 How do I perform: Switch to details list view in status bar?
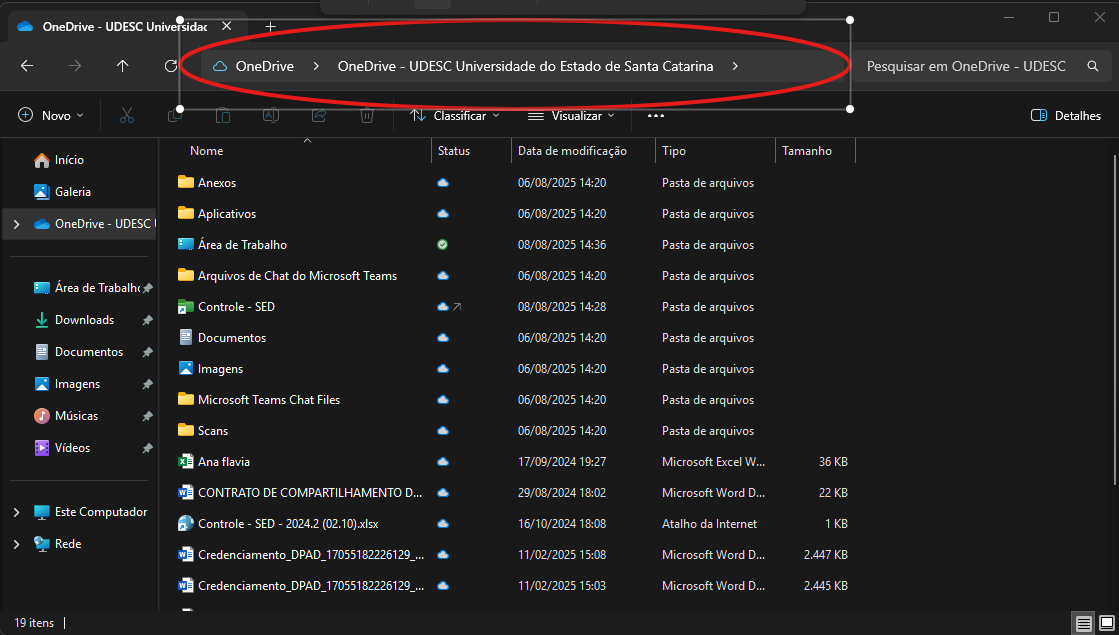coord(1083,623)
